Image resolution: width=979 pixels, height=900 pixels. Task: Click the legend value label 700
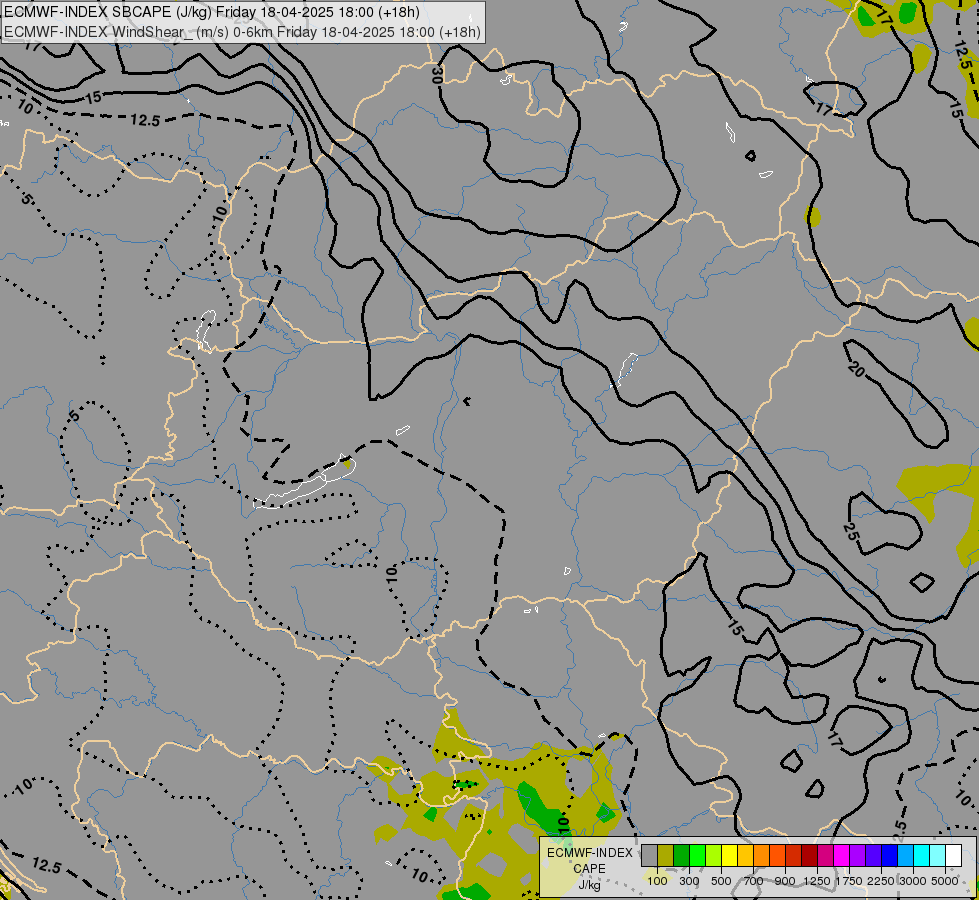[754, 881]
